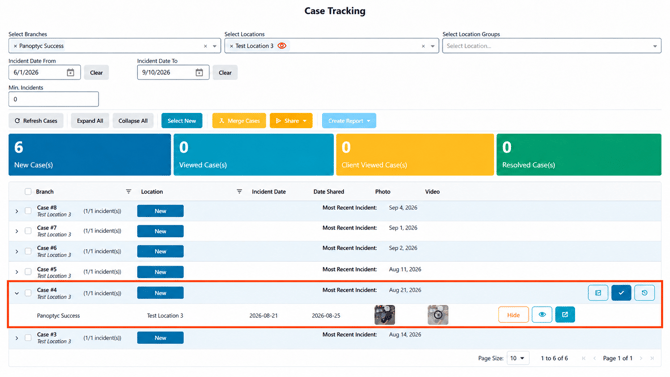Open calendar picker for Incident Date From
This screenshot has height=377, width=670.
click(x=71, y=73)
